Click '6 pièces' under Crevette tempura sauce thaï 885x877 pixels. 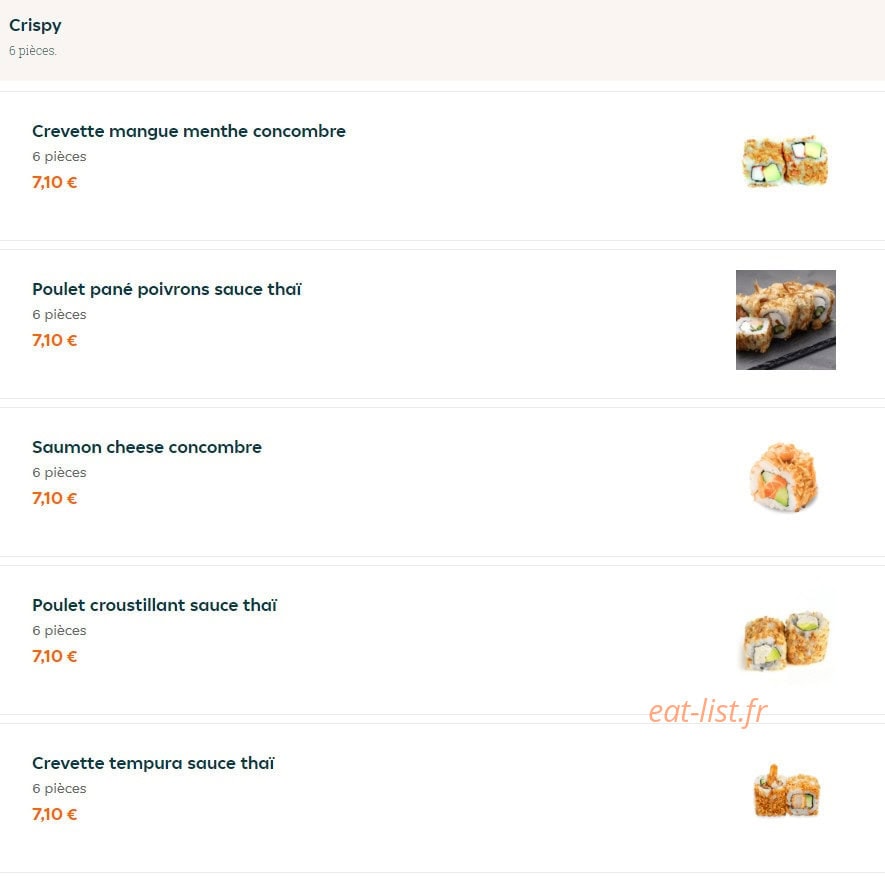pos(59,789)
